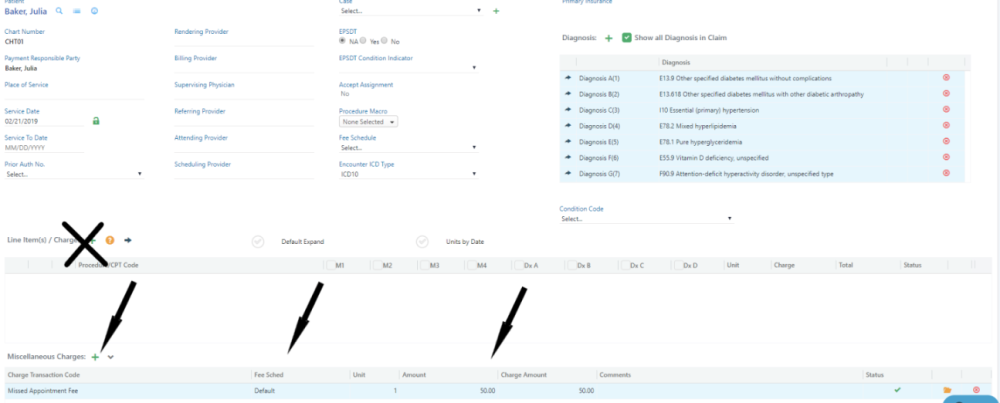The image size is (1000, 403).
Task: Toggle the Units by Date option
Action: [422, 242]
